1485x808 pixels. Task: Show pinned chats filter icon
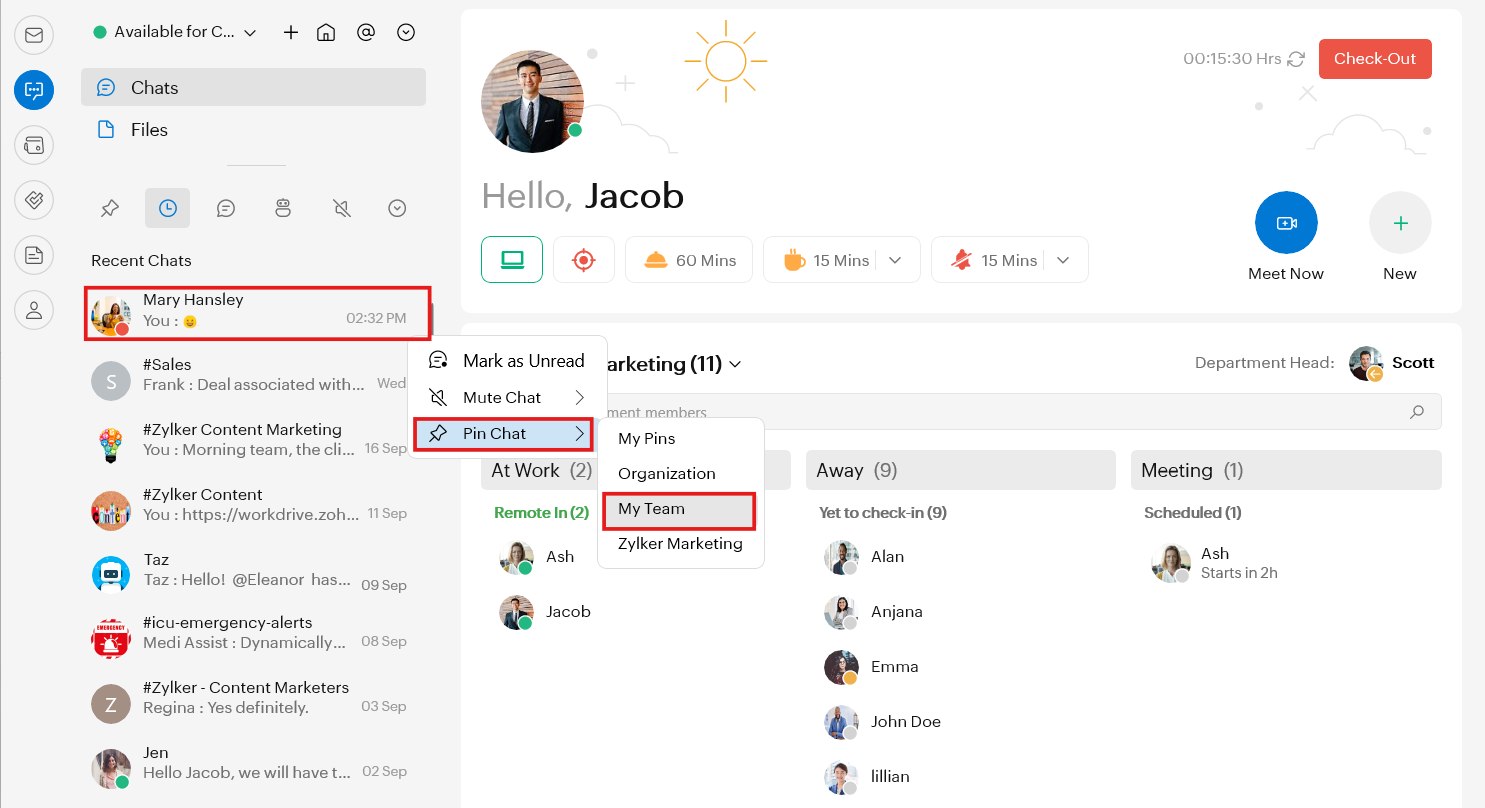click(x=110, y=208)
